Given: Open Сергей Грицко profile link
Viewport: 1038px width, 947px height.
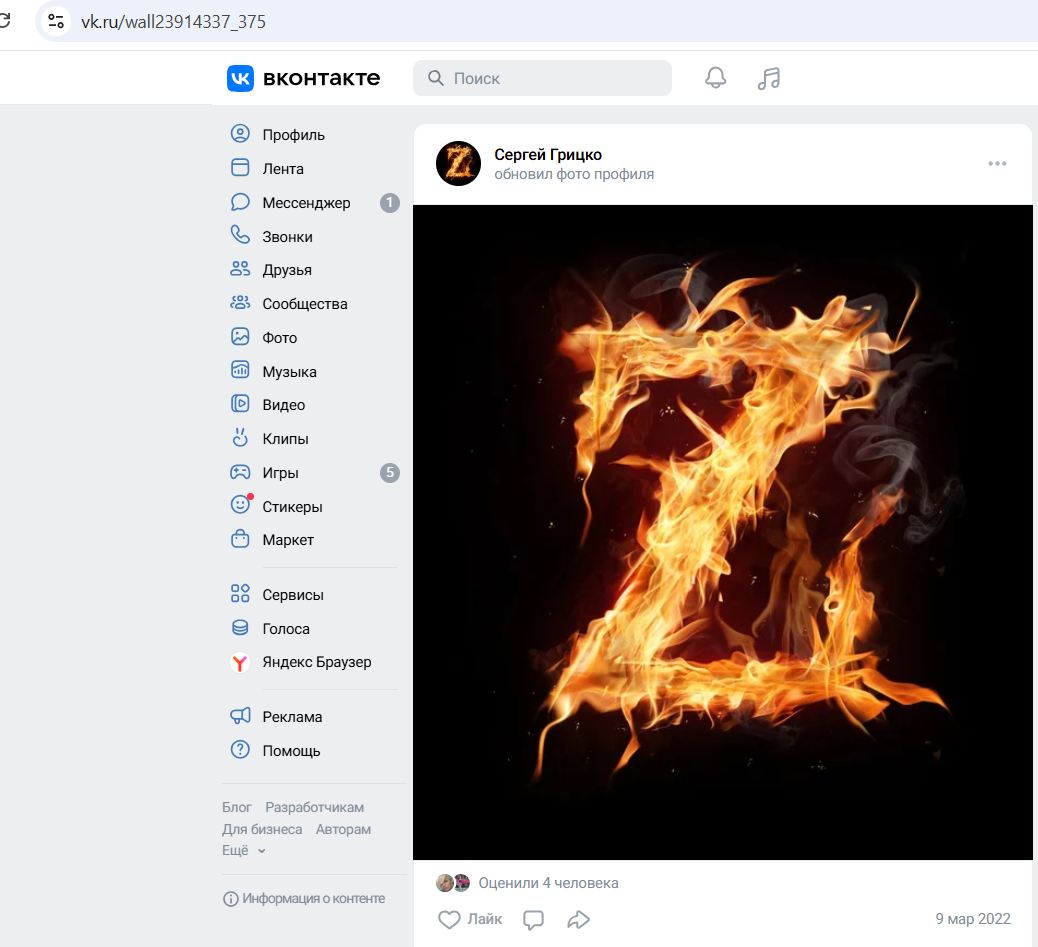Looking at the screenshot, I should [548, 154].
